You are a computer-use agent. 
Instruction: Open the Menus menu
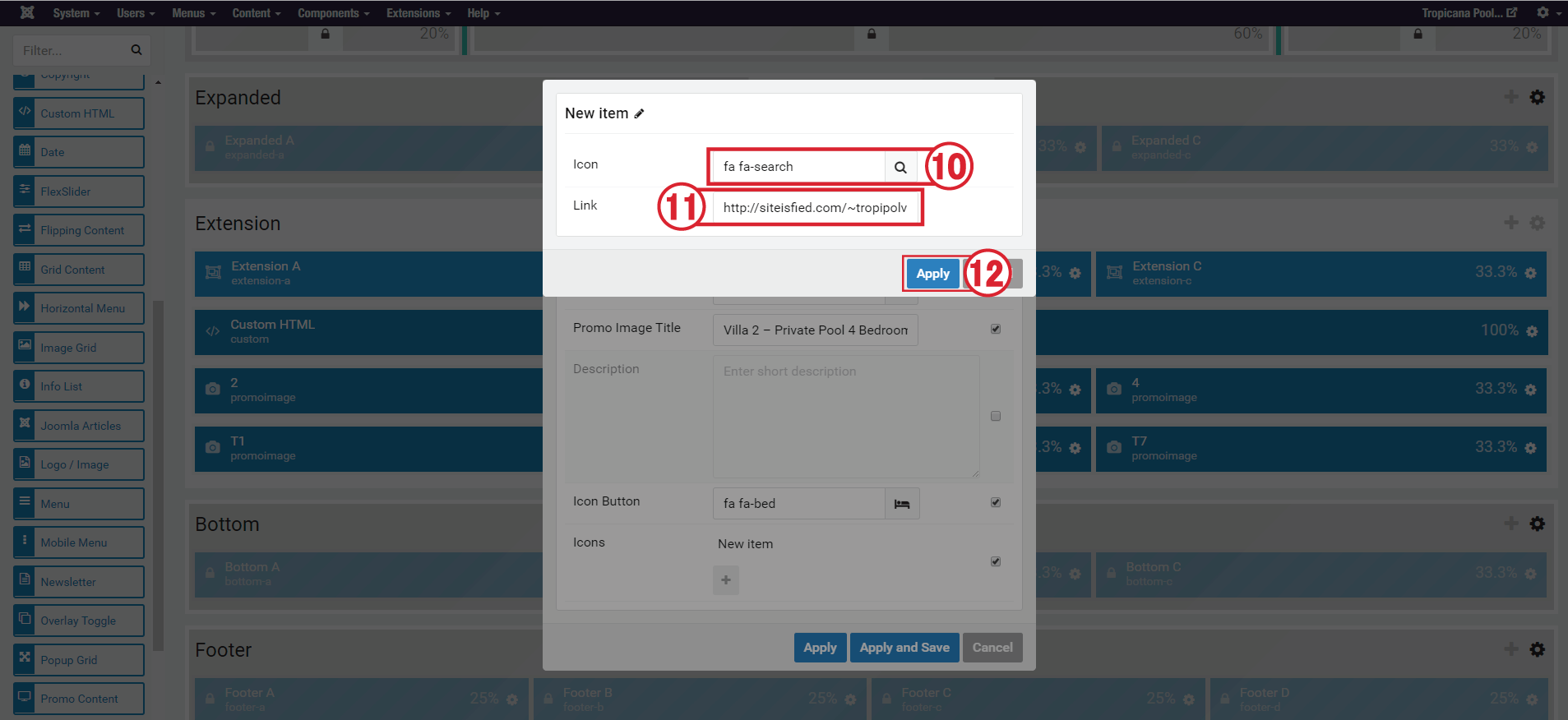click(x=194, y=13)
